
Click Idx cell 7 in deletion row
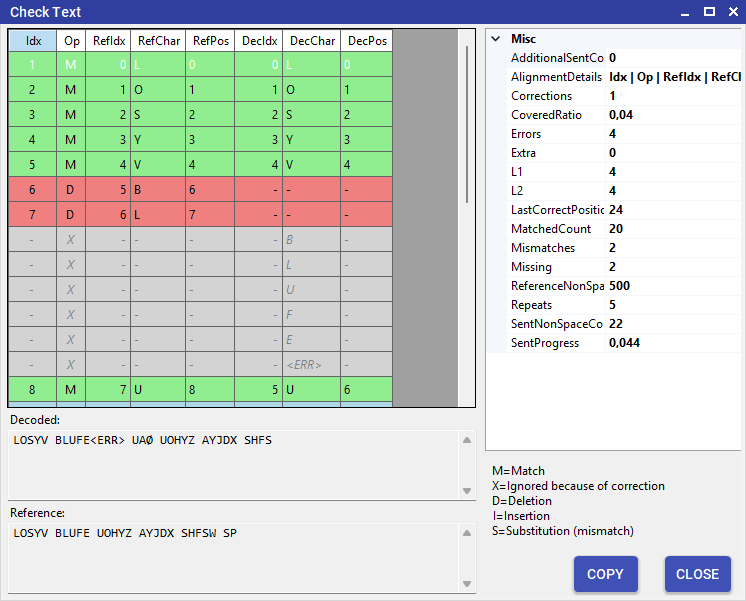pos(32,215)
